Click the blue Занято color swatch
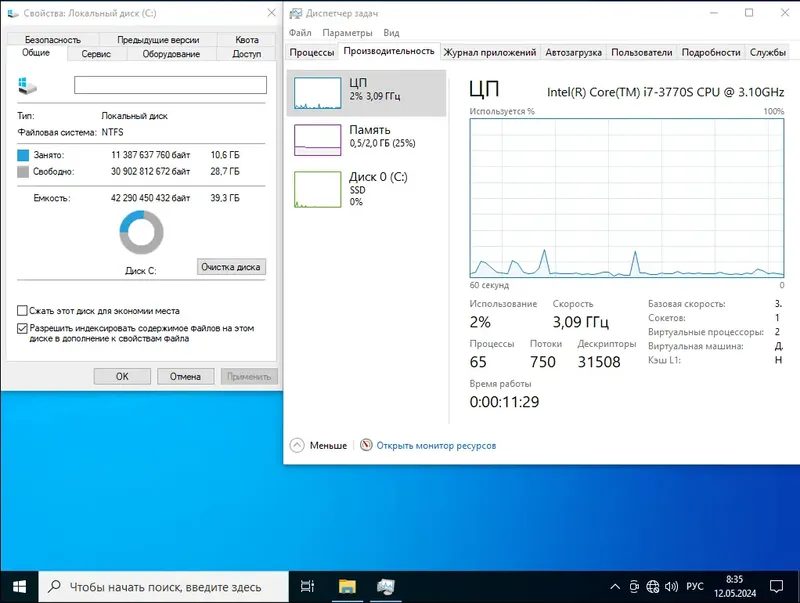Viewport: 800px width, 603px height. coord(23,155)
